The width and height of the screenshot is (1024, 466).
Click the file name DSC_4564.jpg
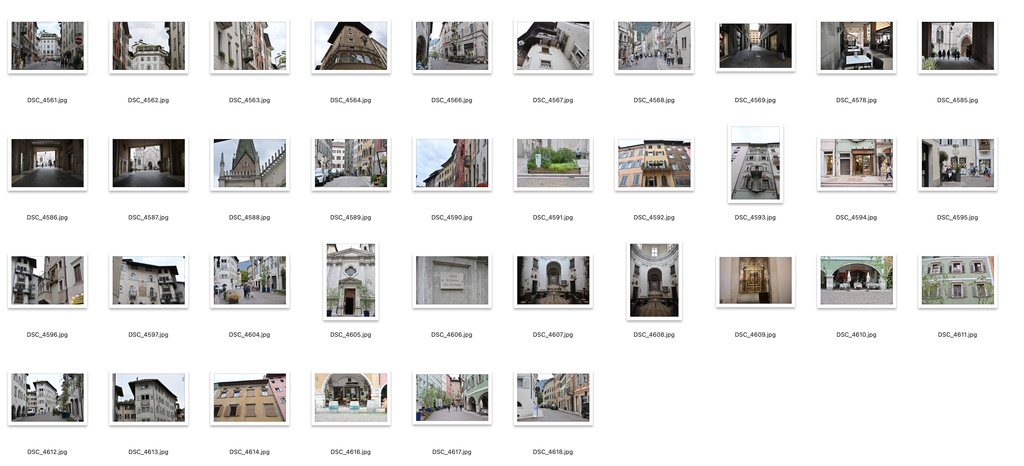click(351, 101)
